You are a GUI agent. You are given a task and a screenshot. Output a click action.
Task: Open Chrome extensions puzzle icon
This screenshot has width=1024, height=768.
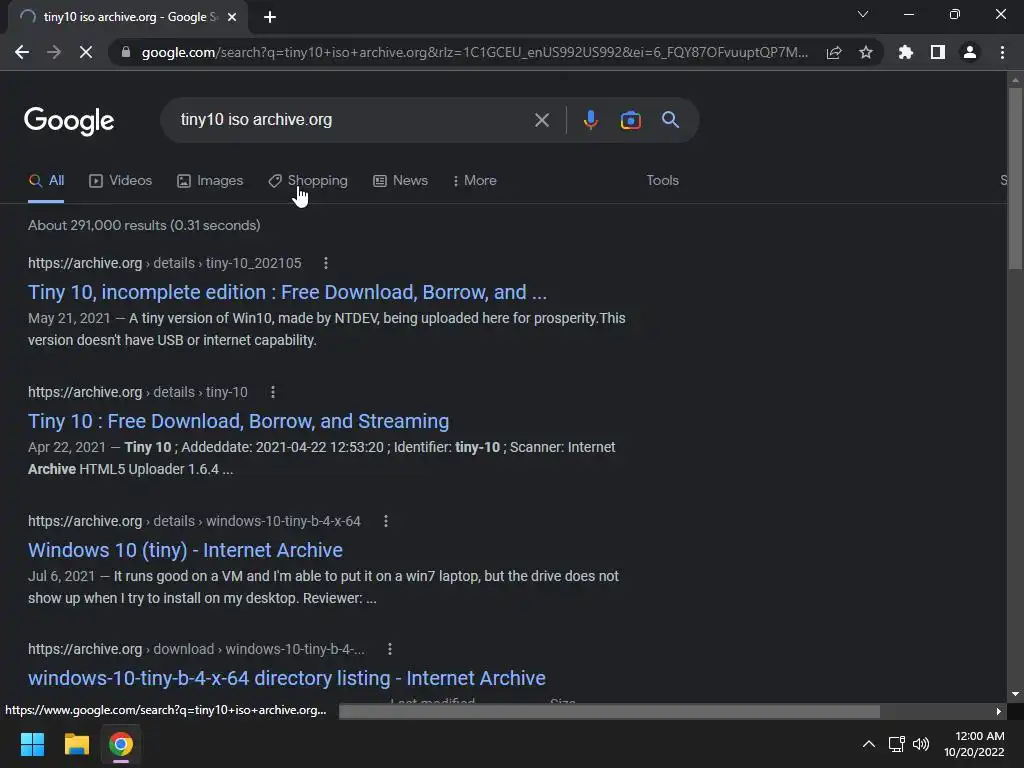tap(905, 52)
